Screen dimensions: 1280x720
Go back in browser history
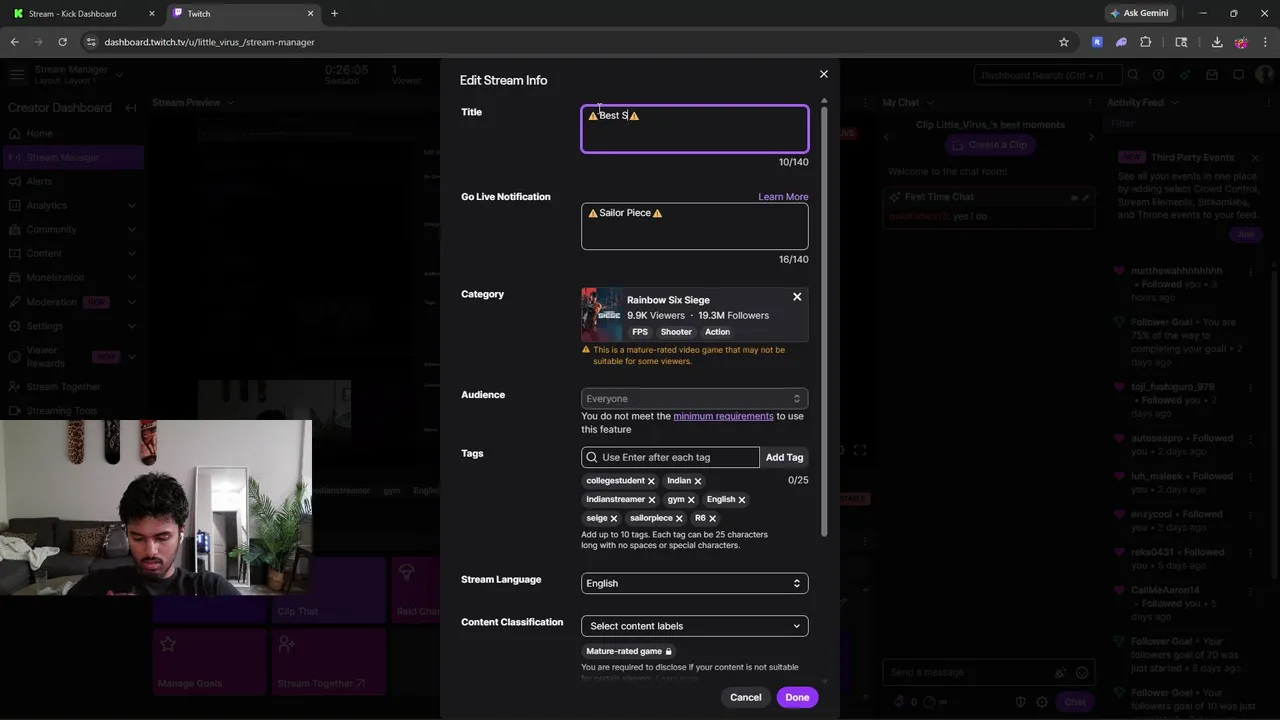[x=14, y=42]
